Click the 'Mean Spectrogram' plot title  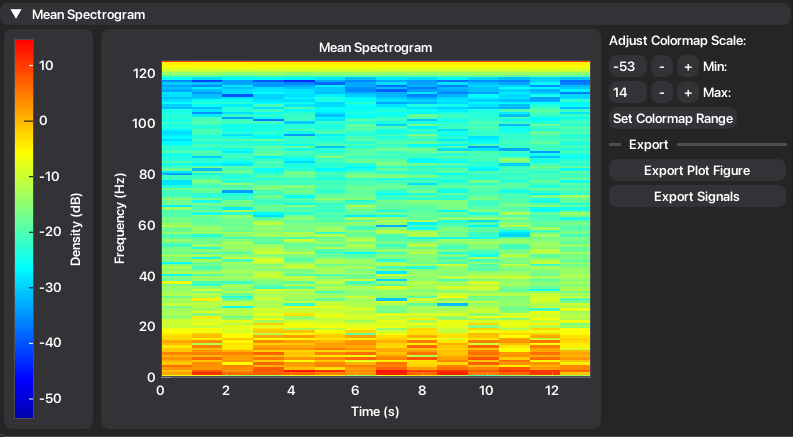tap(376, 48)
